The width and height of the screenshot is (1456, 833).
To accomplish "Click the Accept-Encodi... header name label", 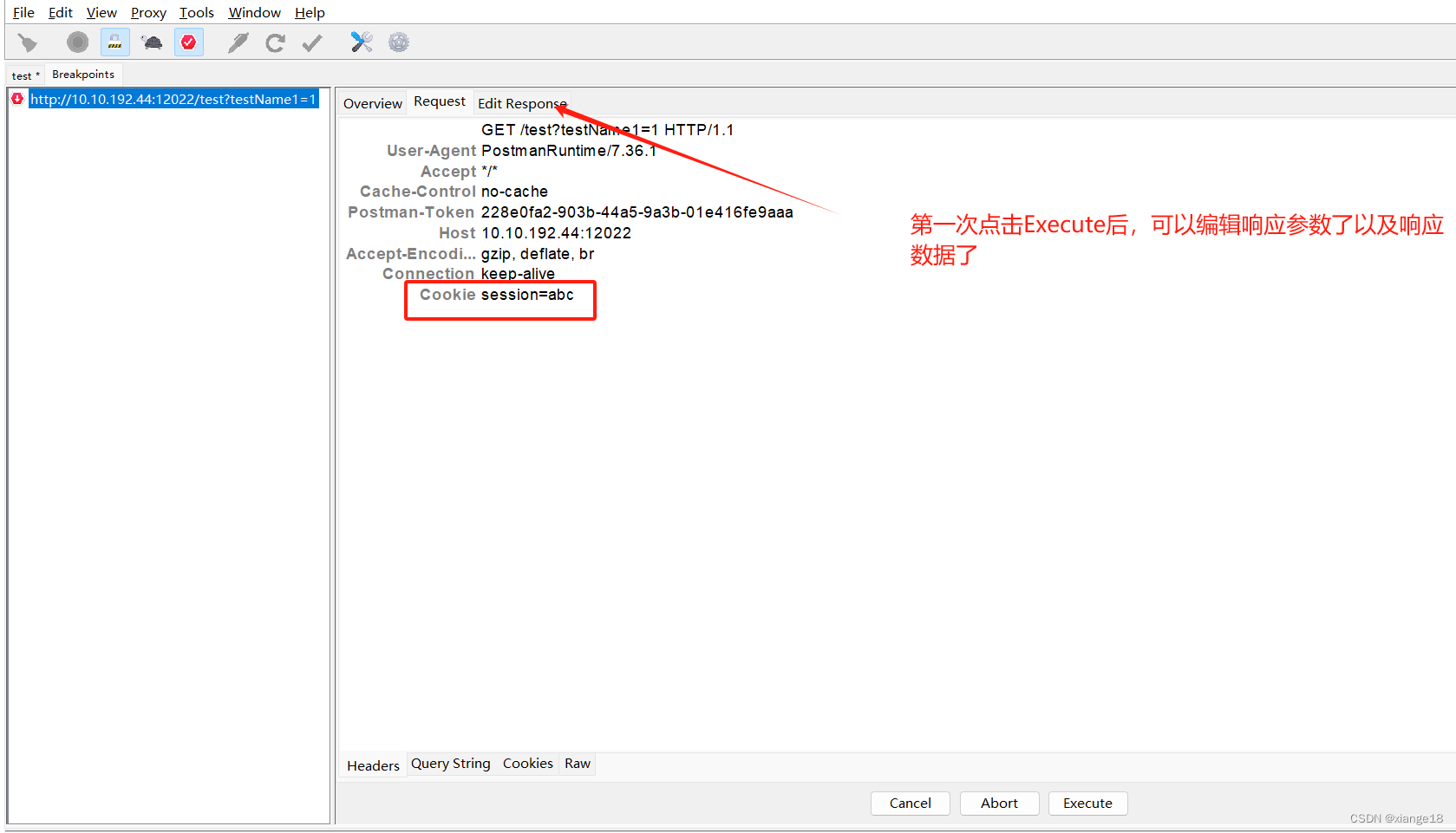I will 410,254.
